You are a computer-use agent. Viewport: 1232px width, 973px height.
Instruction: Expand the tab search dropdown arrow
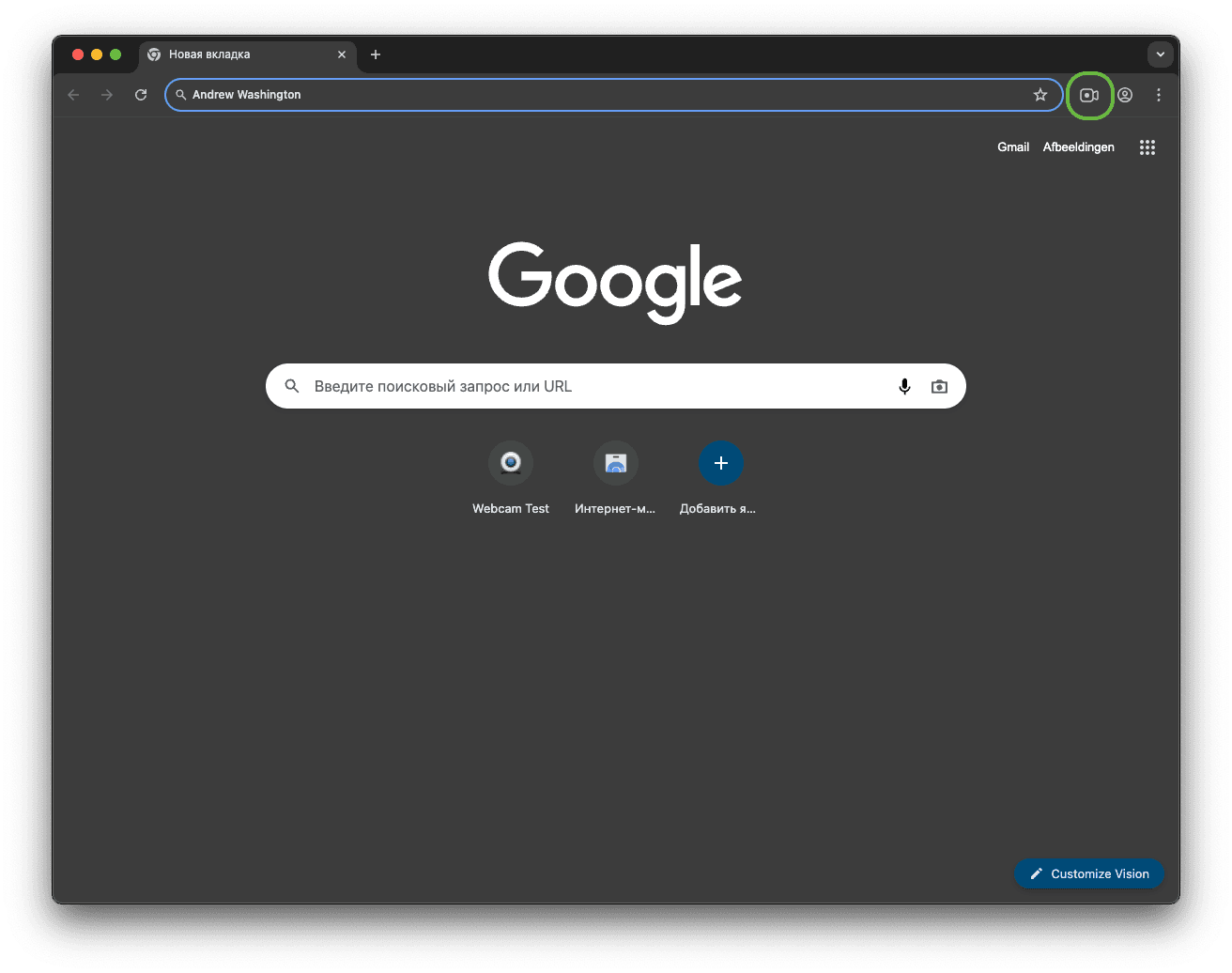tap(1160, 54)
